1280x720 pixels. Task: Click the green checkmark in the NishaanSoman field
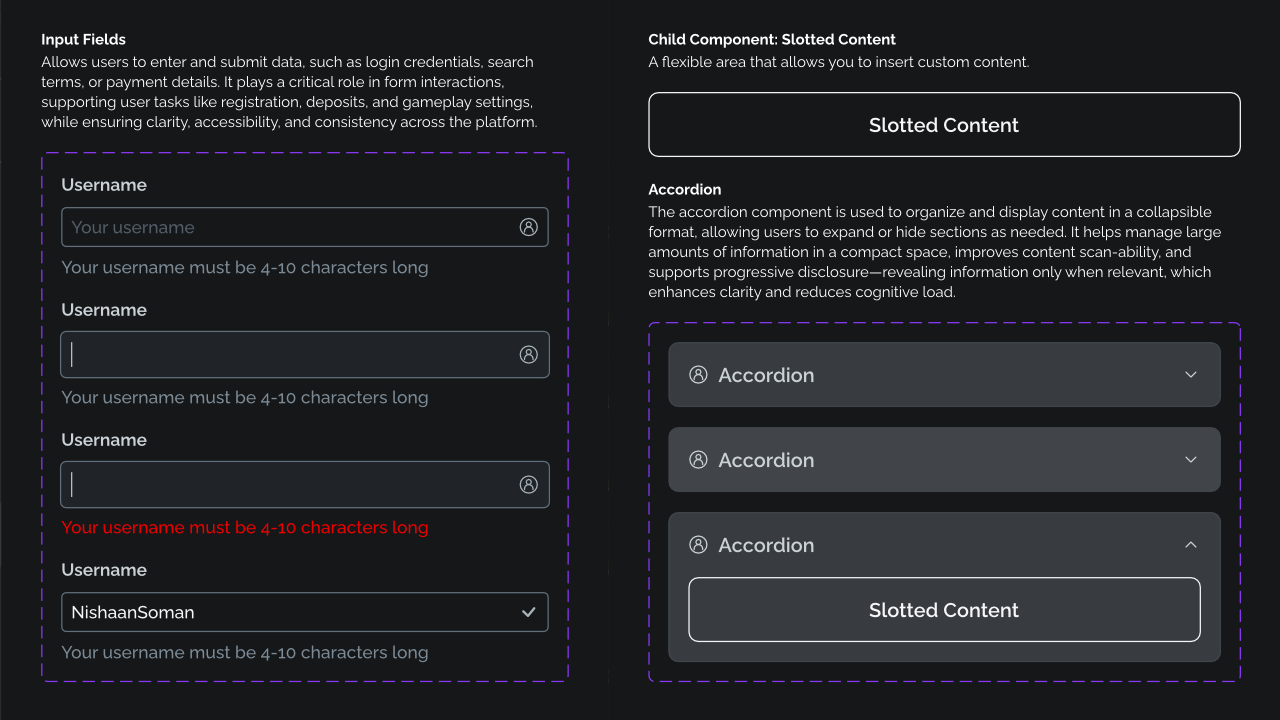click(529, 612)
